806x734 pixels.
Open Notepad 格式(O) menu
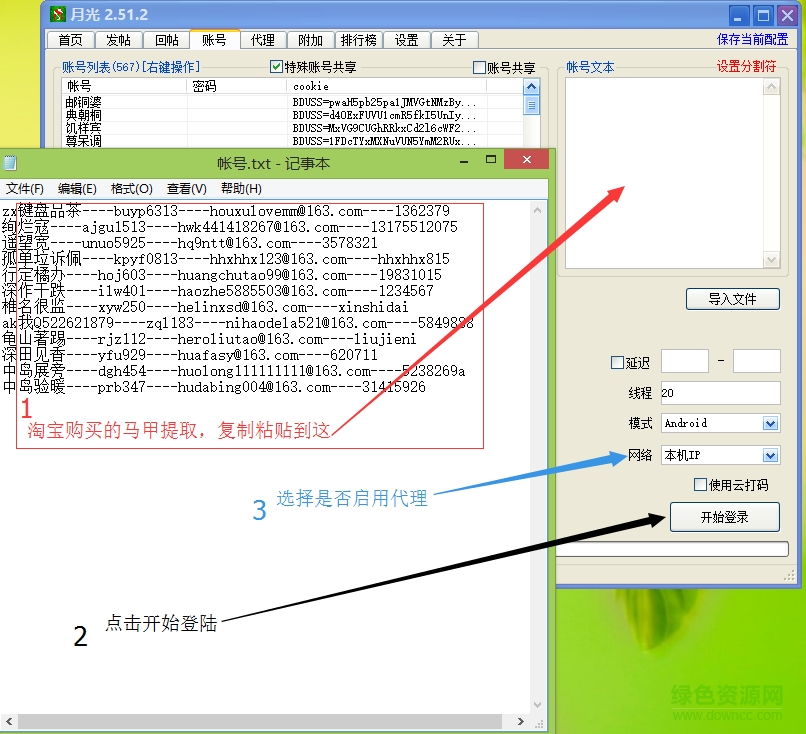coord(132,189)
